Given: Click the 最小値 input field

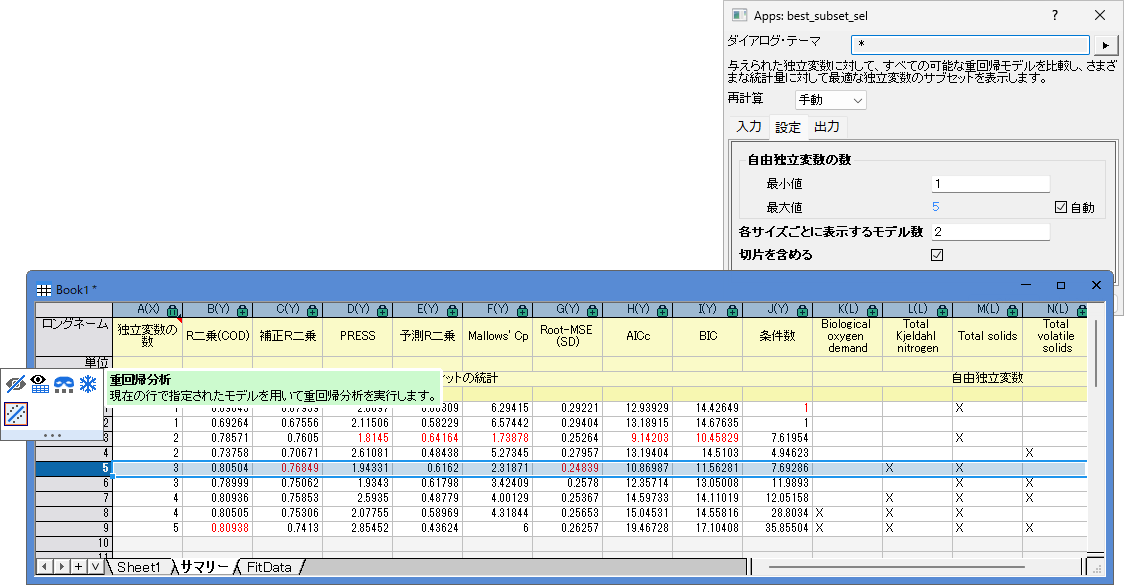Looking at the screenshot, I should pos(990,184).
